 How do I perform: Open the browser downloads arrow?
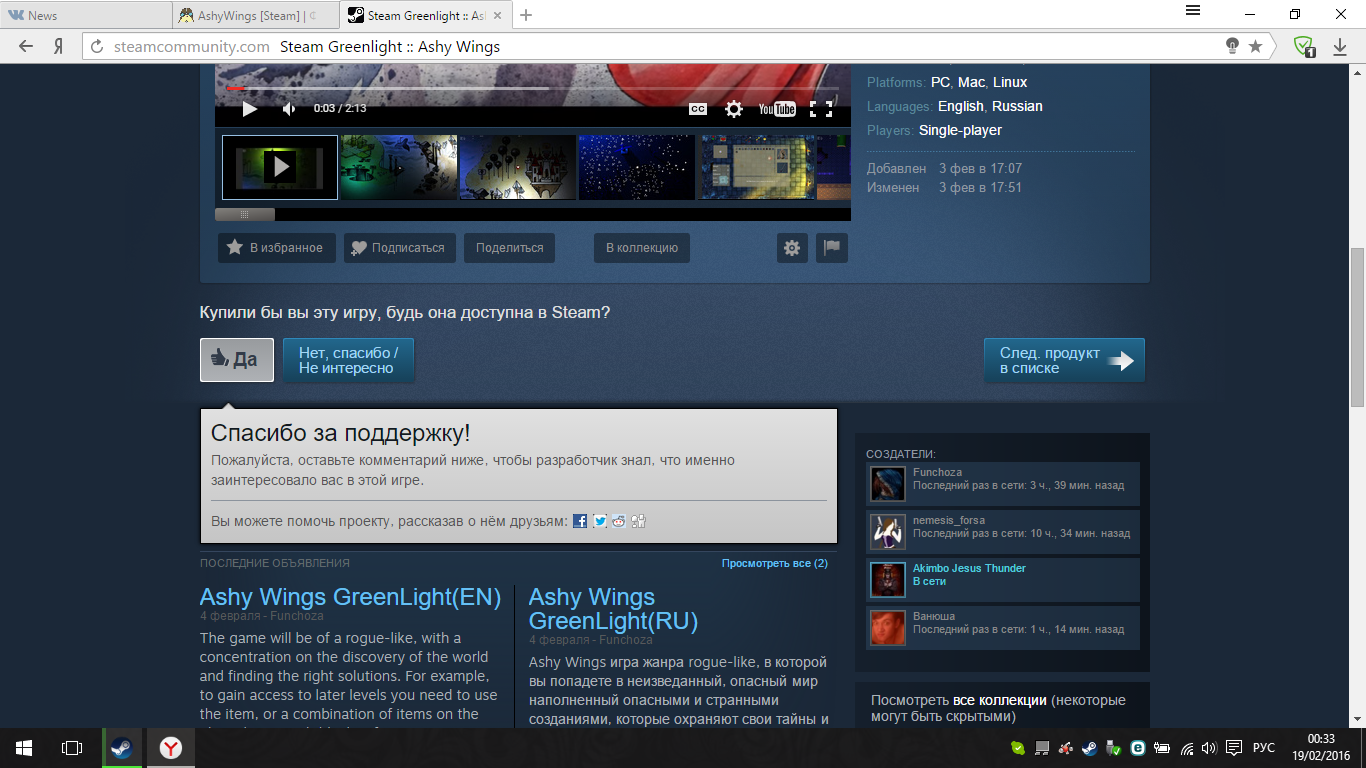click(1340, 46)
